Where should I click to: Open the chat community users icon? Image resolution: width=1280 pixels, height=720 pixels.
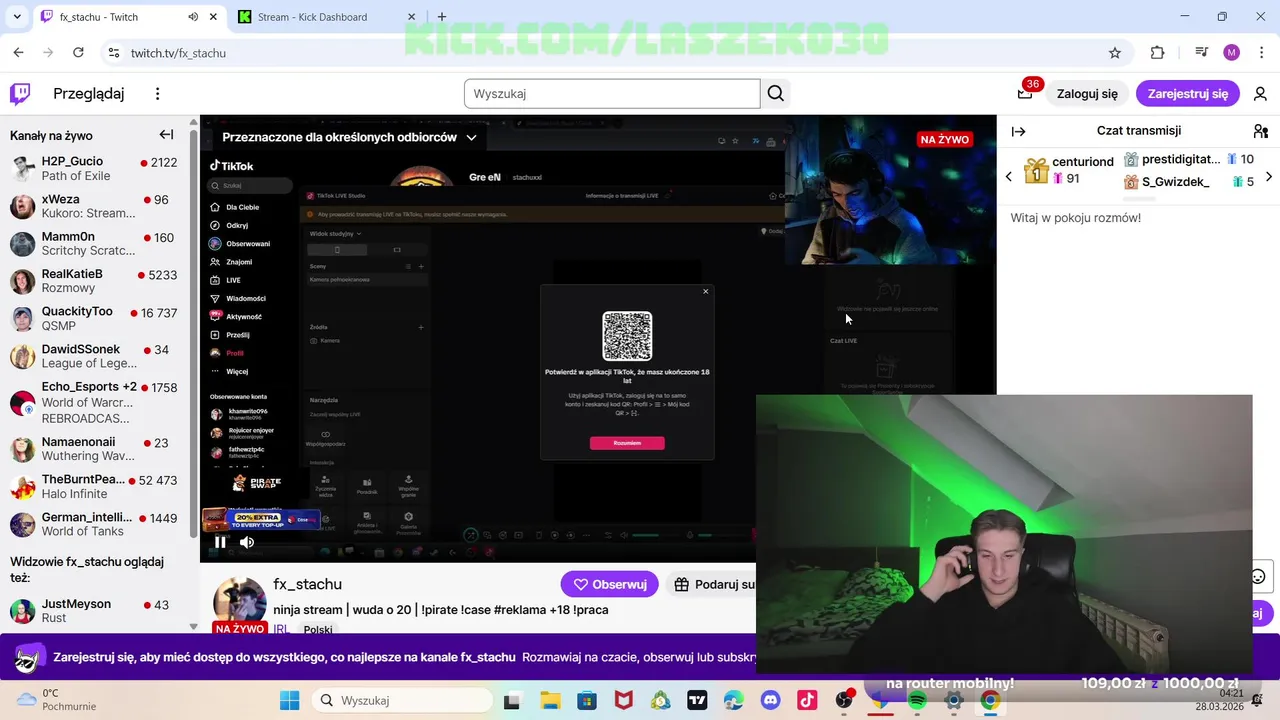point(1260,131)
